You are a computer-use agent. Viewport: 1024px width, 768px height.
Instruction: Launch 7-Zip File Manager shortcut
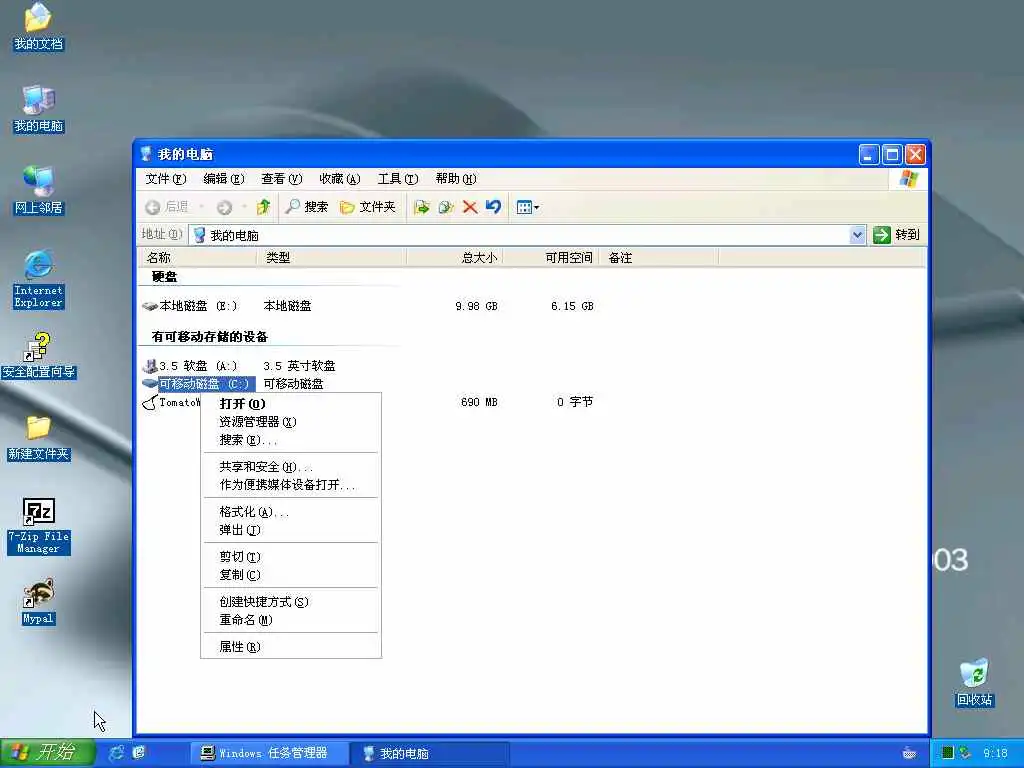tap(38, 526)
